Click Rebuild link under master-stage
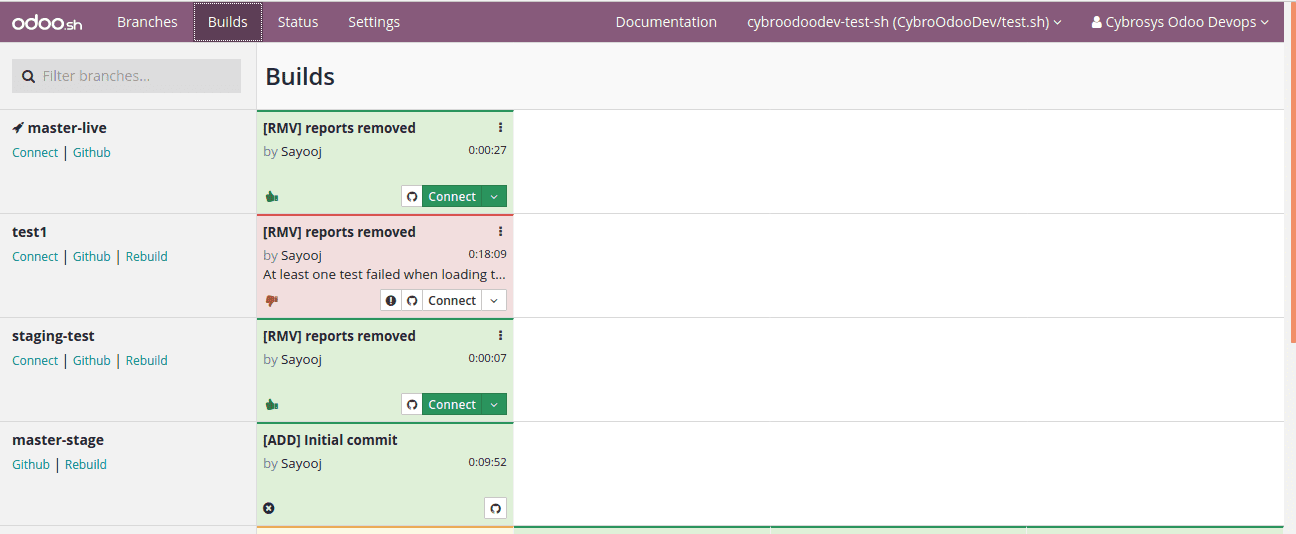Screen dimensions: 1296x534 pyautogui.click(x=86, y=465)
